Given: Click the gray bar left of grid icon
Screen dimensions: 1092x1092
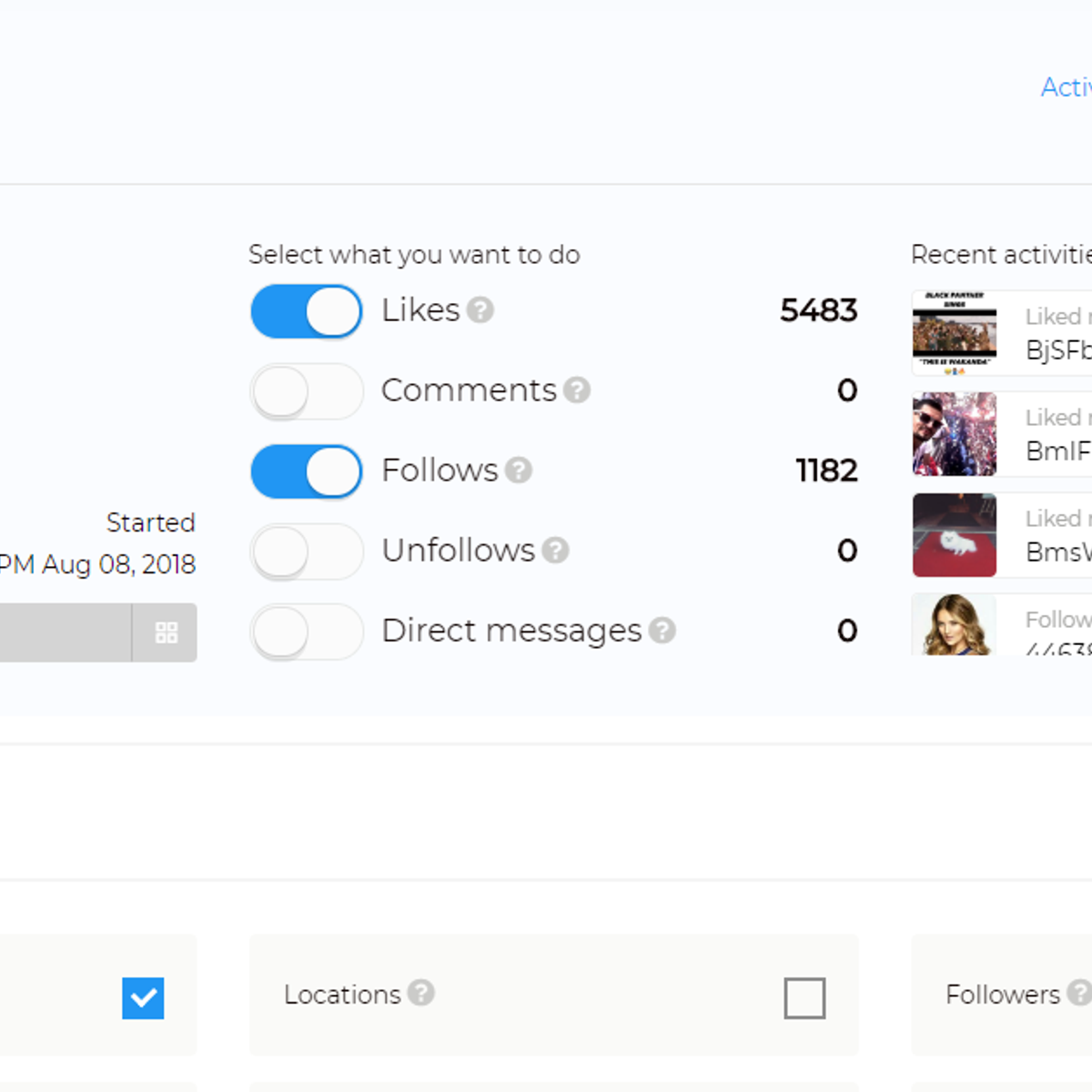Looking at the screenshot, I should (66, 632).
